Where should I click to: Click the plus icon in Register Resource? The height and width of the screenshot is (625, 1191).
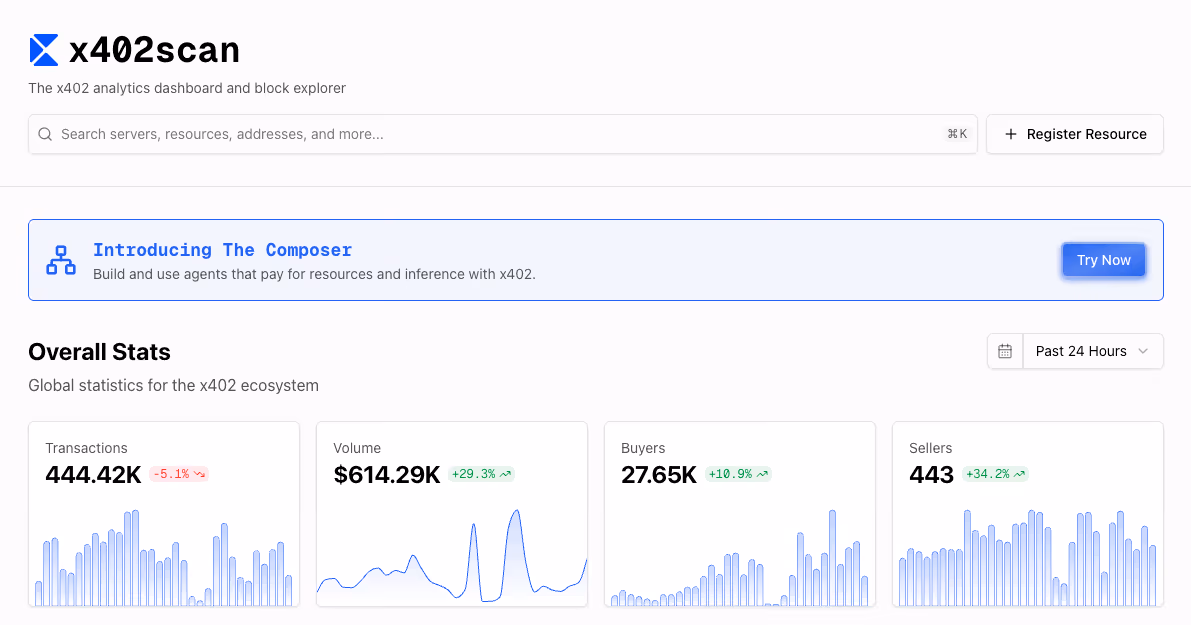(x=1010, y=134)
